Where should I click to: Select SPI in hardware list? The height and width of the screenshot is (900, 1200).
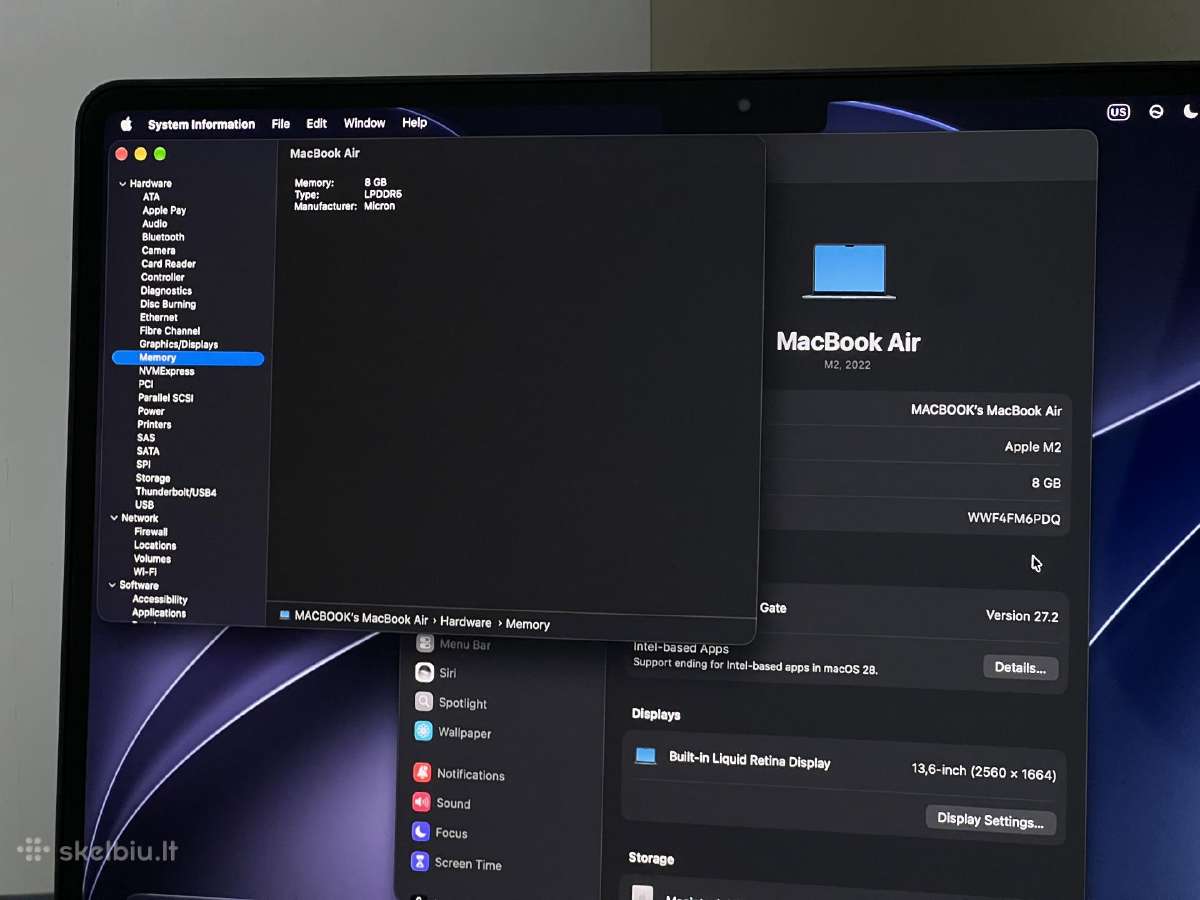[x=144, y=465]
